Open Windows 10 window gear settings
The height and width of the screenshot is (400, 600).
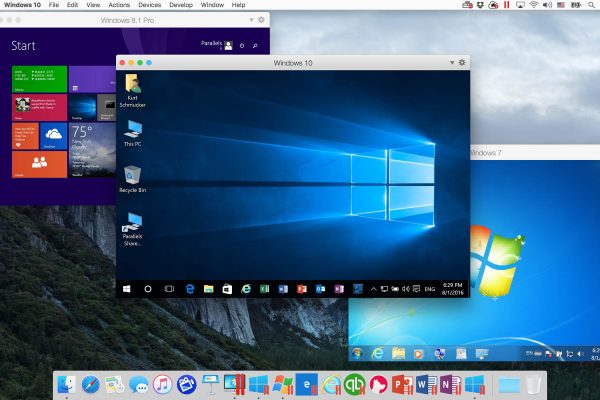(x=462, y=62)
